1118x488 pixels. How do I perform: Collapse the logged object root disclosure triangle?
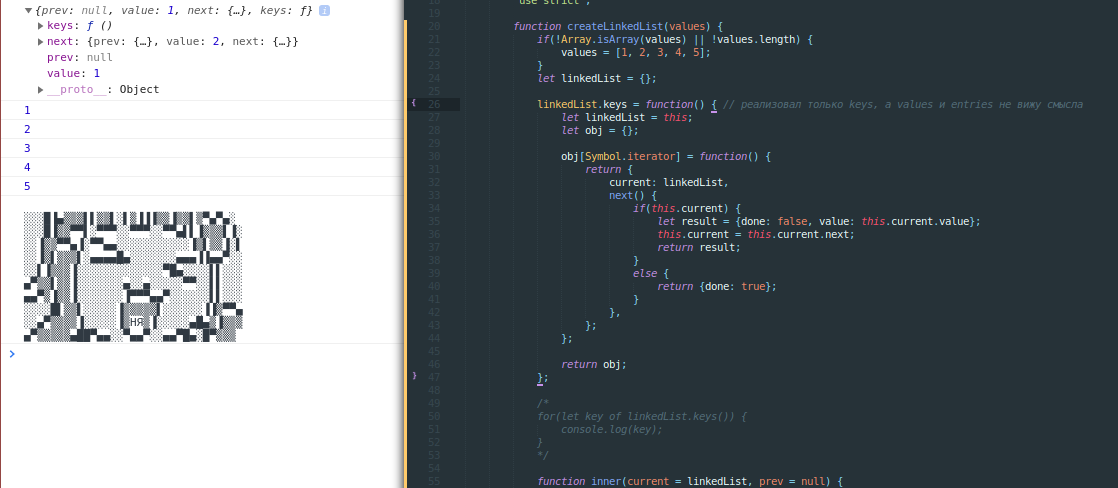tap(28, 10)
